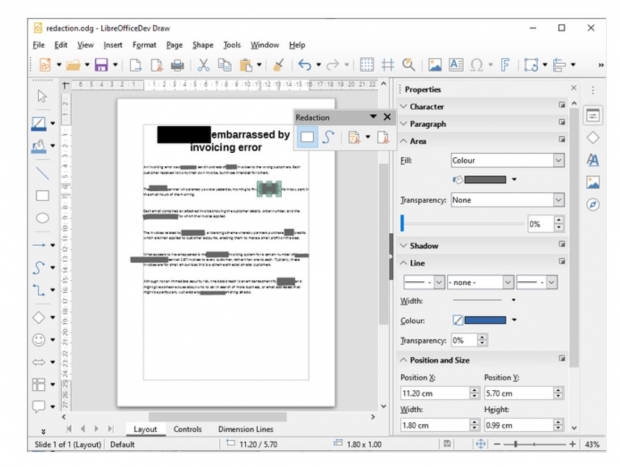Select the Ellipse drawing tool
Screen dimensions: 620x467
pyautogui.click(x=42, y=218)
